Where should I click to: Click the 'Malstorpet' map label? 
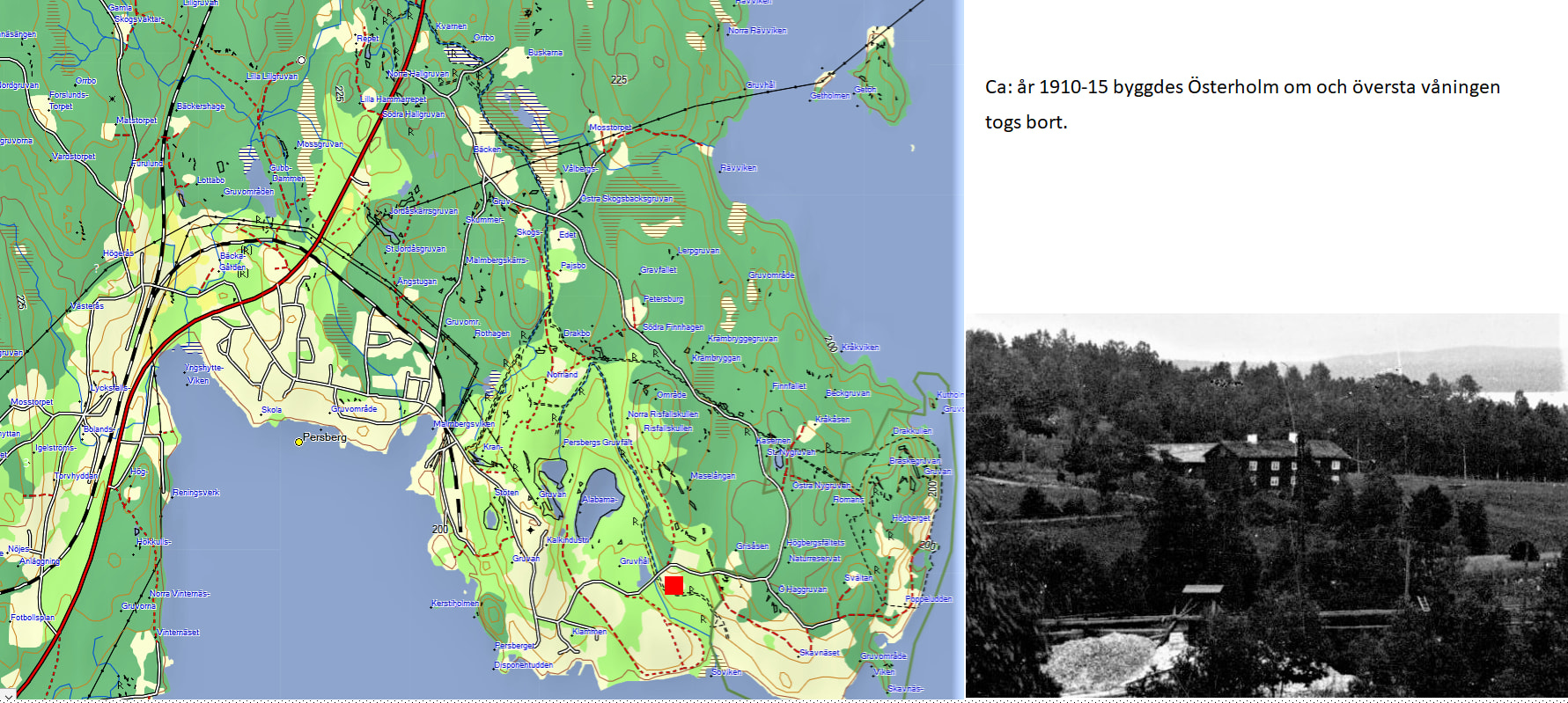[137, 121]
